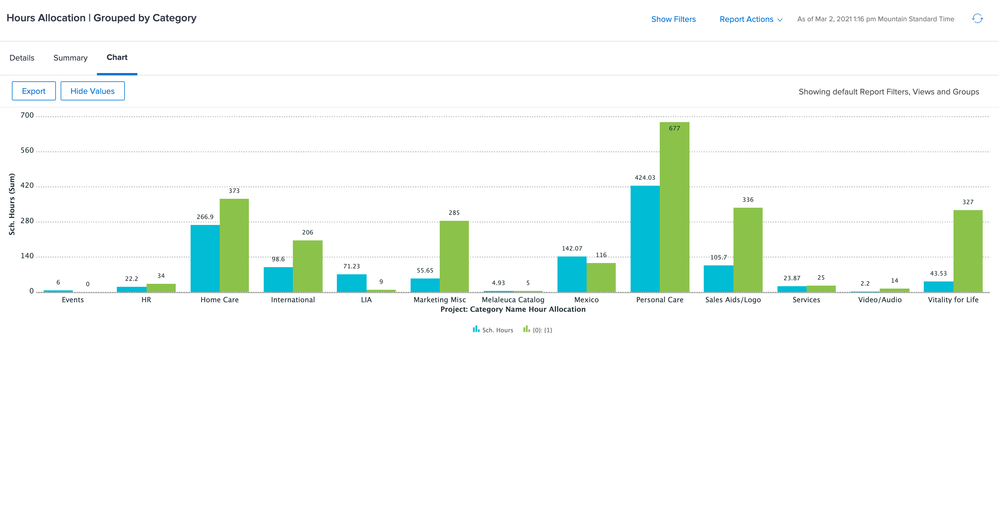Click the blue LIA bar

pyautogui.click(x=352, y=283)
